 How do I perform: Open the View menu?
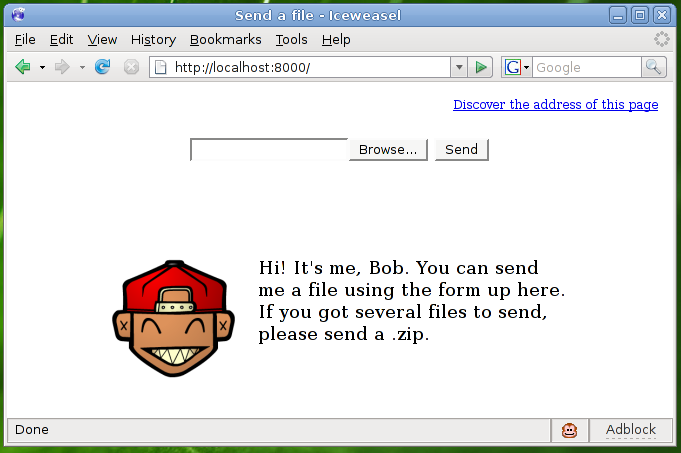(x=102, y=40)
